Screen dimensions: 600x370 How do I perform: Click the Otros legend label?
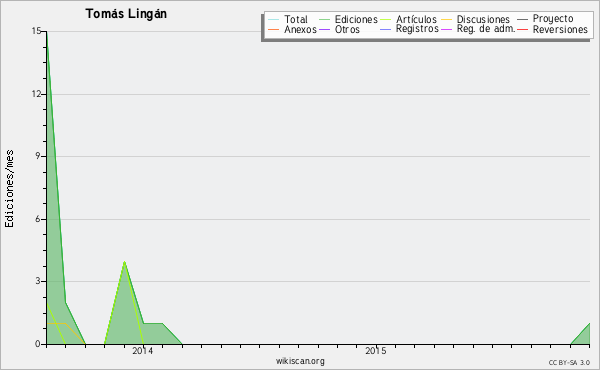347,29
